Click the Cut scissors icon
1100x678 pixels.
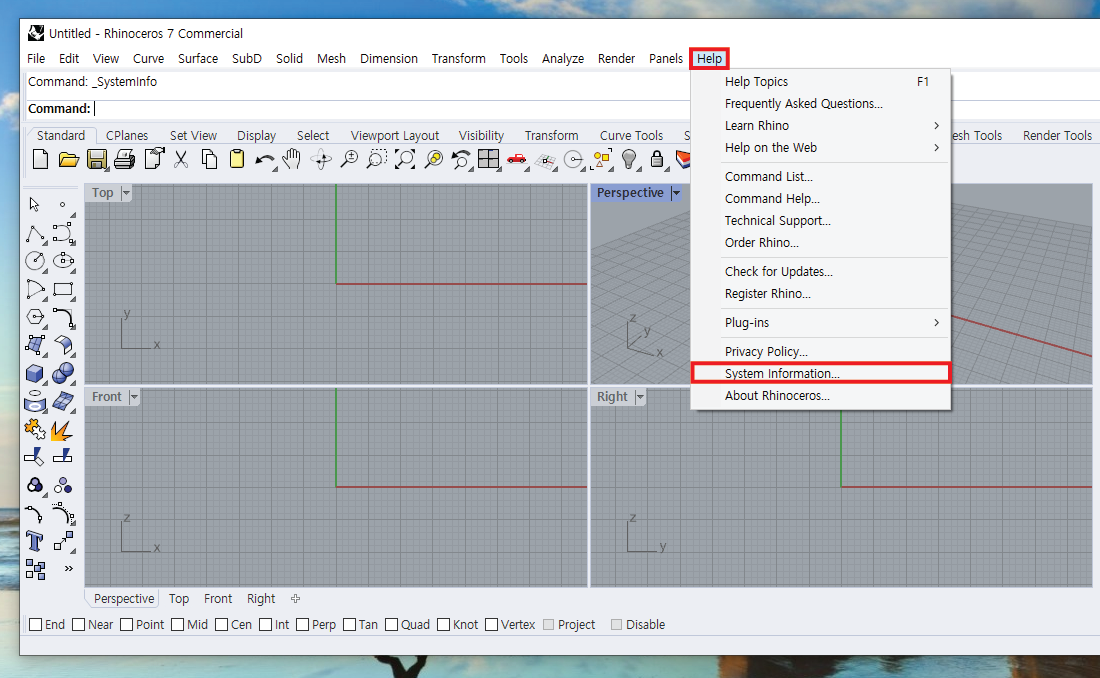(x=181, y=160)
